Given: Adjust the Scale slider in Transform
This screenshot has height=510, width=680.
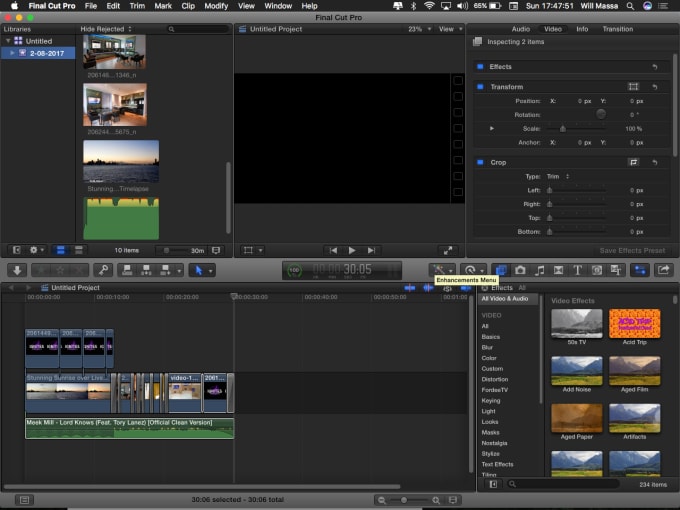Looking at the screenshot, I should click(562, 129).
